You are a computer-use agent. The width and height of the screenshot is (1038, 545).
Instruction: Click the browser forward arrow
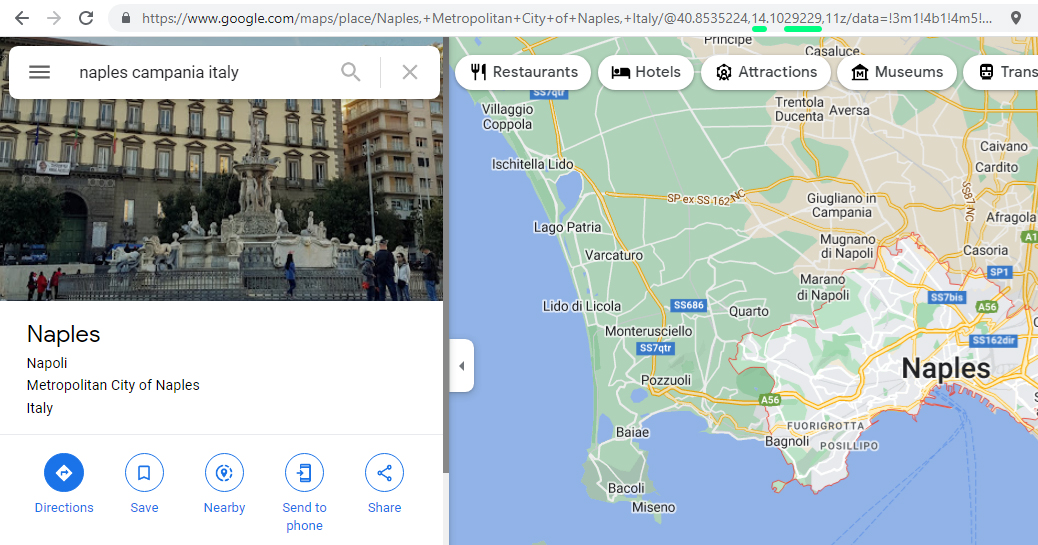pos(54,18)
